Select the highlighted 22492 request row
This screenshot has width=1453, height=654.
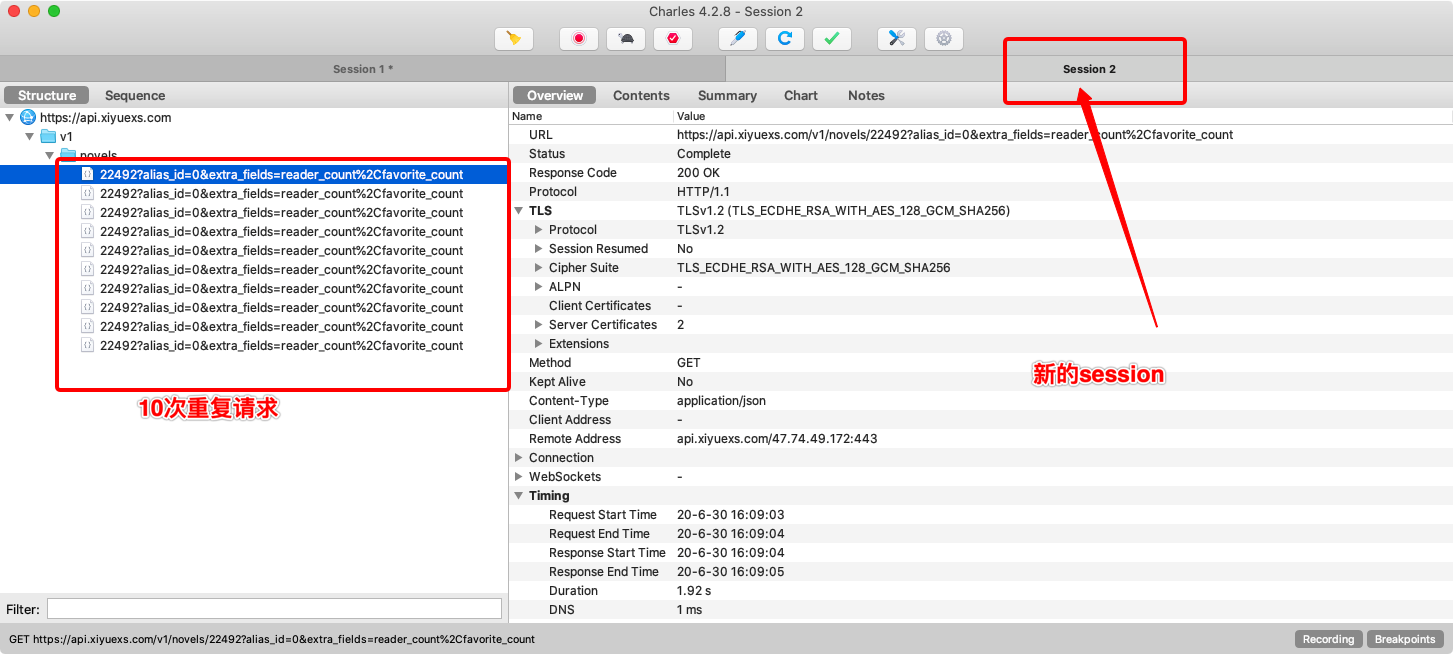[254, 174]
